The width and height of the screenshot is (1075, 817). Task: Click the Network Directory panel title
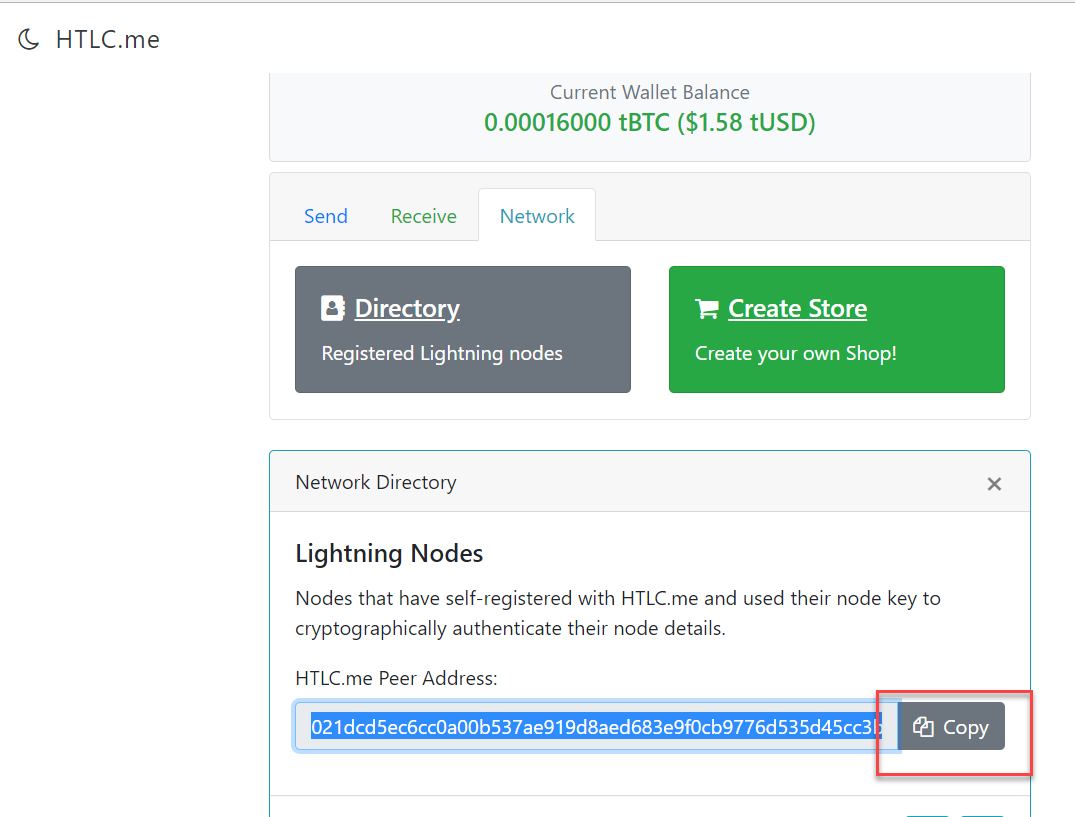click(376, 483)
